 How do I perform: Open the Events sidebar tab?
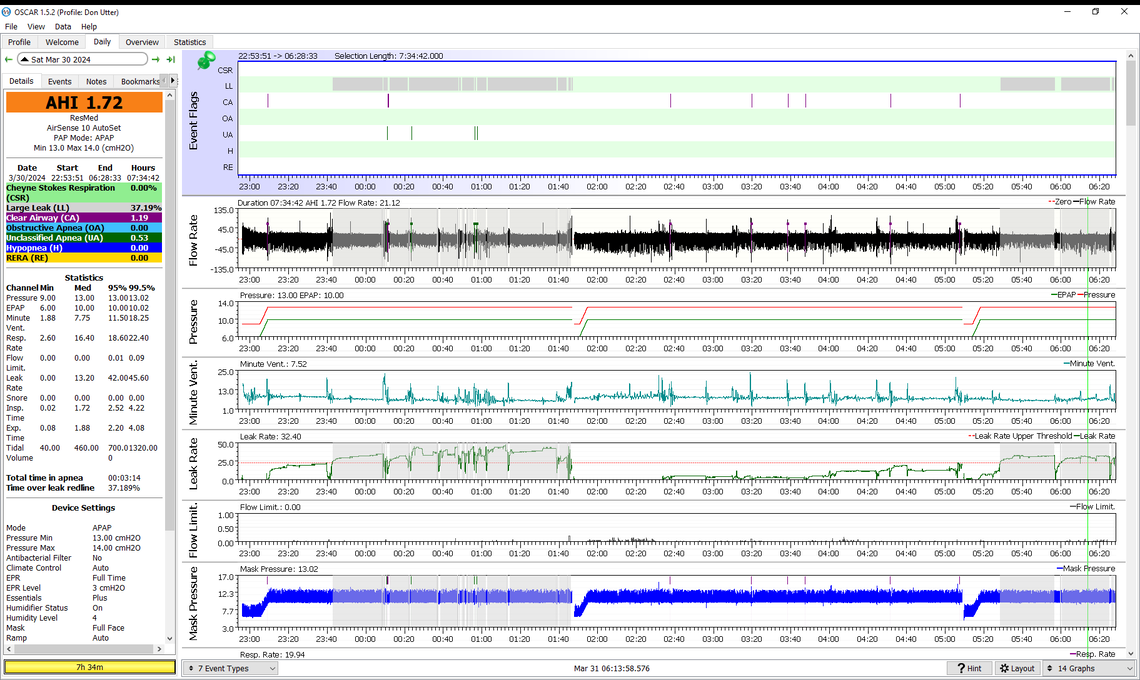coord(60,81)
